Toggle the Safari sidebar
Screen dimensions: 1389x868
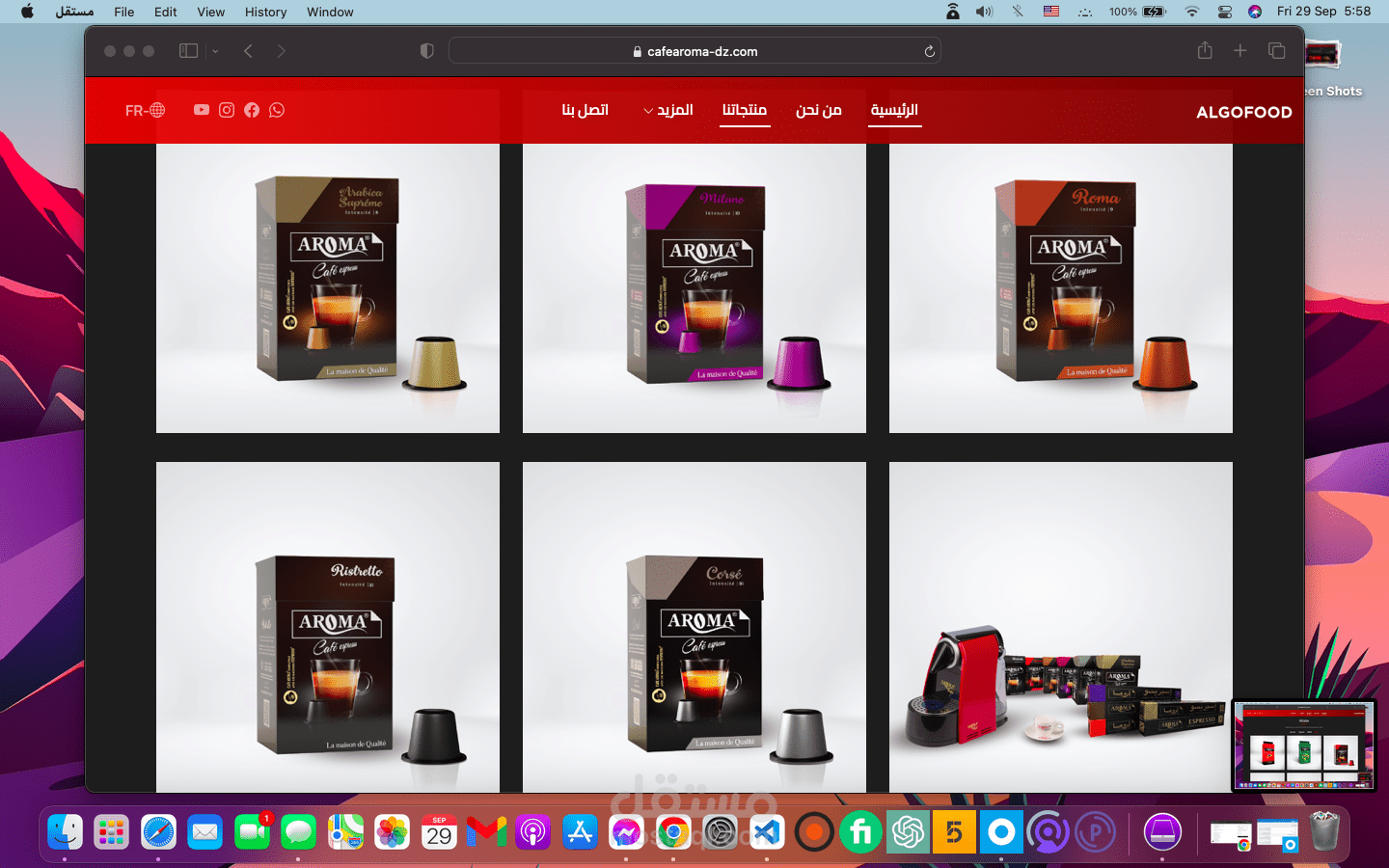coord(188,51)
